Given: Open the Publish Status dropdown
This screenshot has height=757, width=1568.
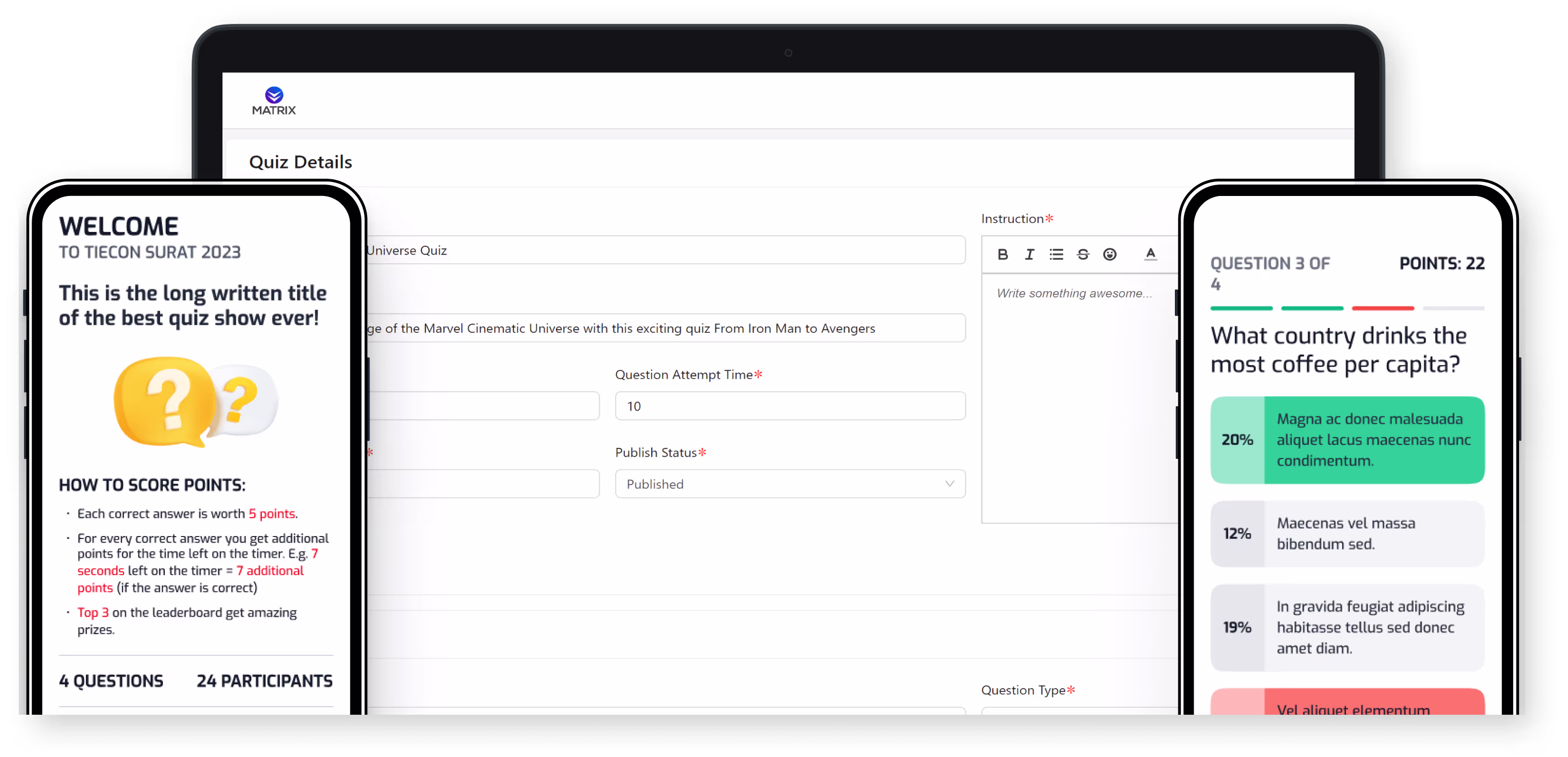Looking at the screenshot, I should [x=790, y=484].
